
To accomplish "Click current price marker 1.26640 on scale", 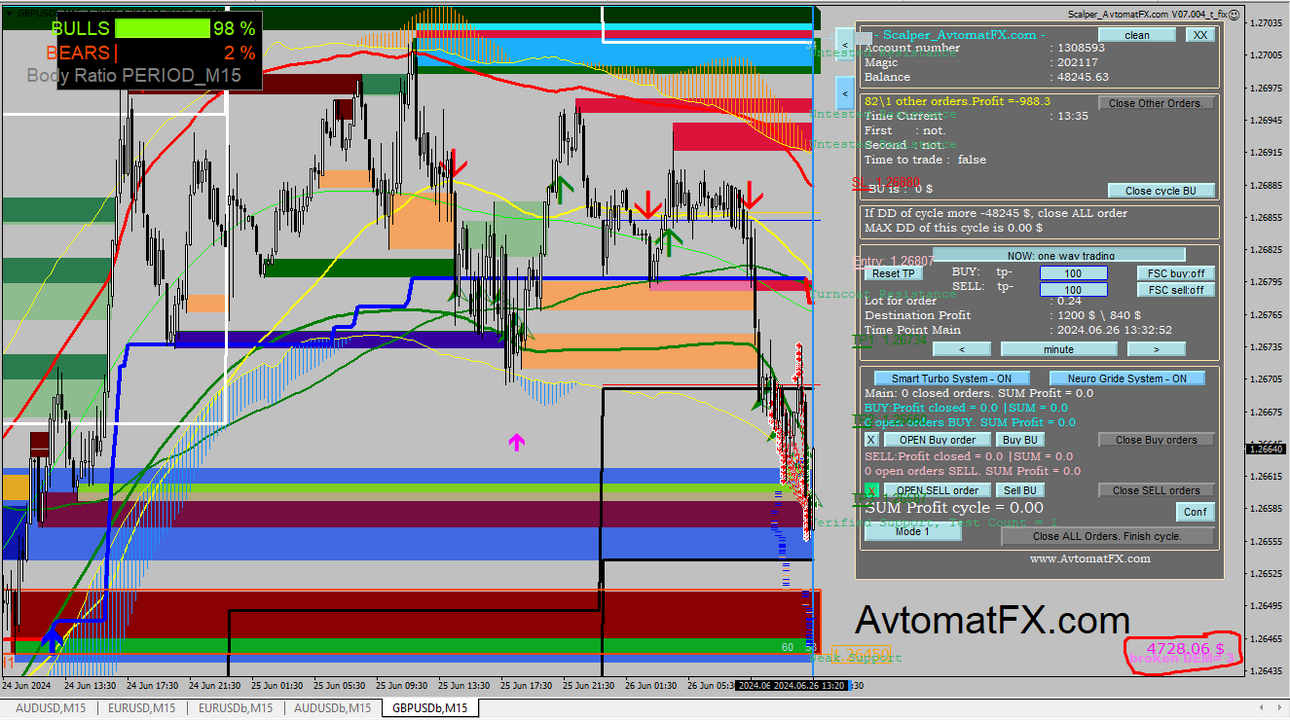I will [1266, 449].
